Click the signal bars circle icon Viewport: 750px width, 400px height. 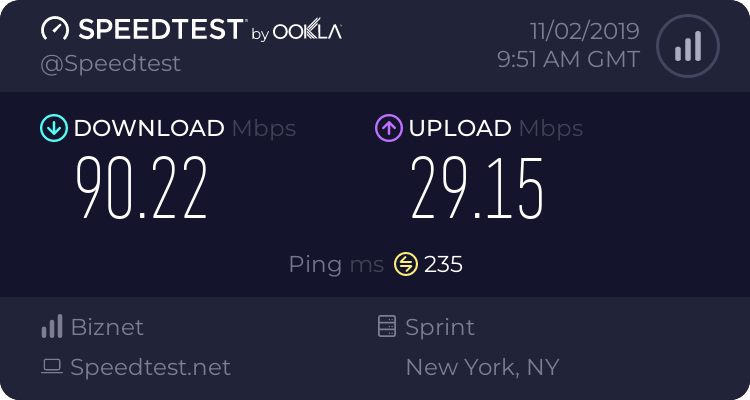[686, 45]
